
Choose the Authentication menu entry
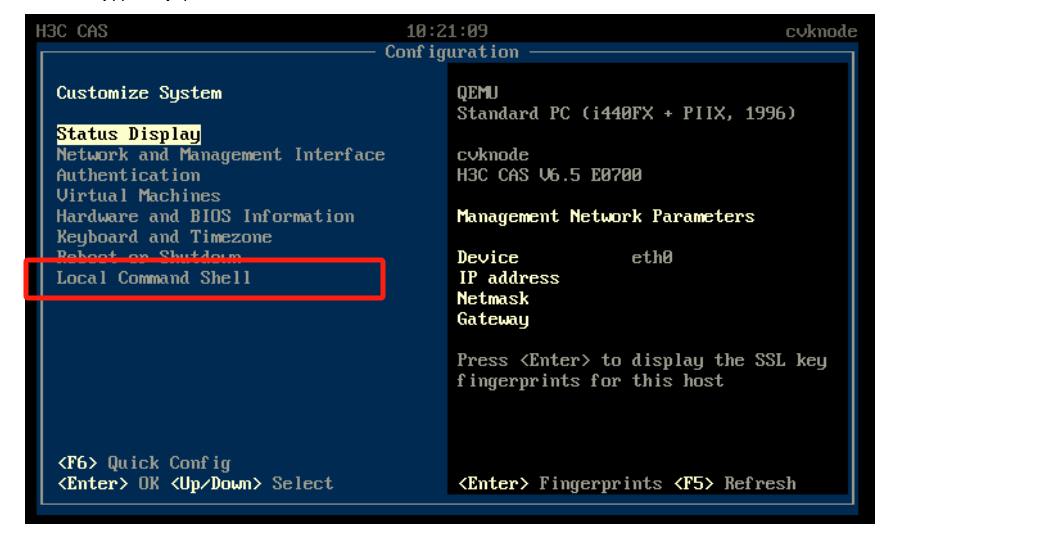pyautogui.click(x=128, y=175)
